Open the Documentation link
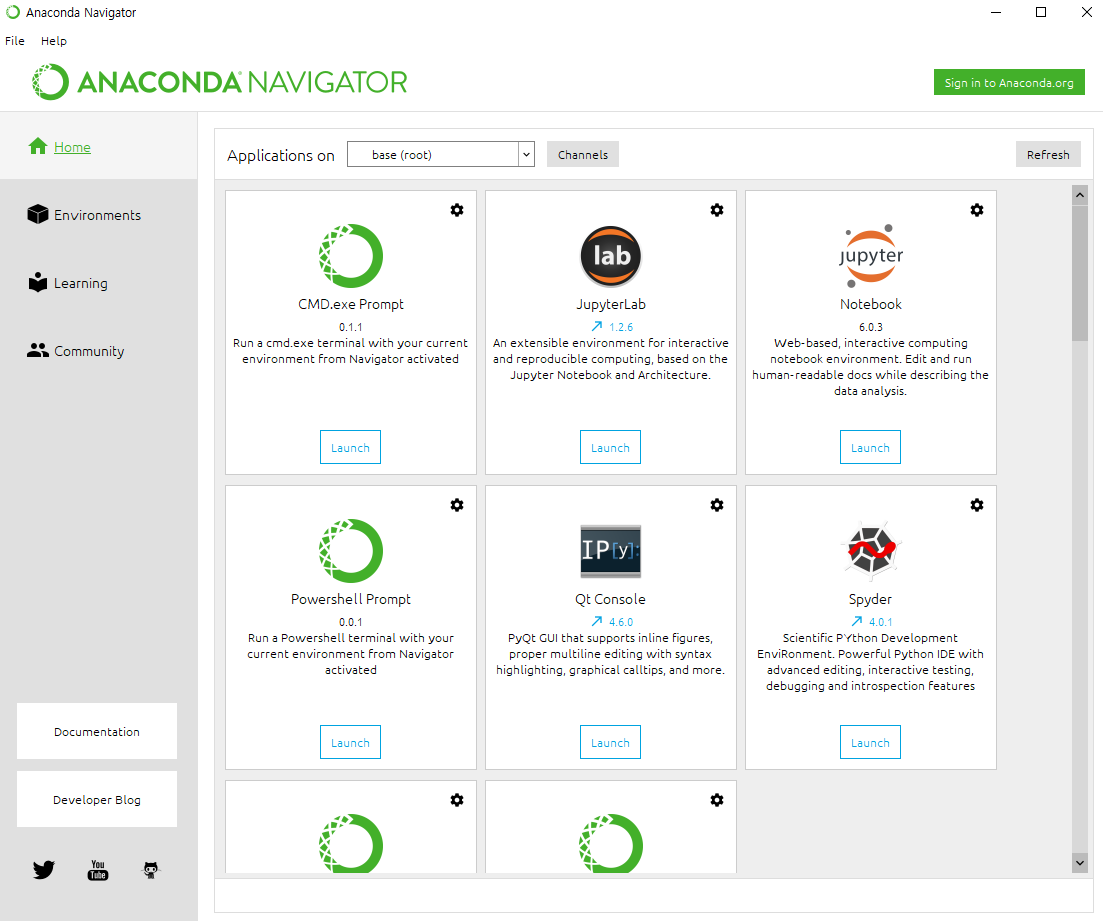Viewport: 1103px width, 921px height. tap(97, 731)
